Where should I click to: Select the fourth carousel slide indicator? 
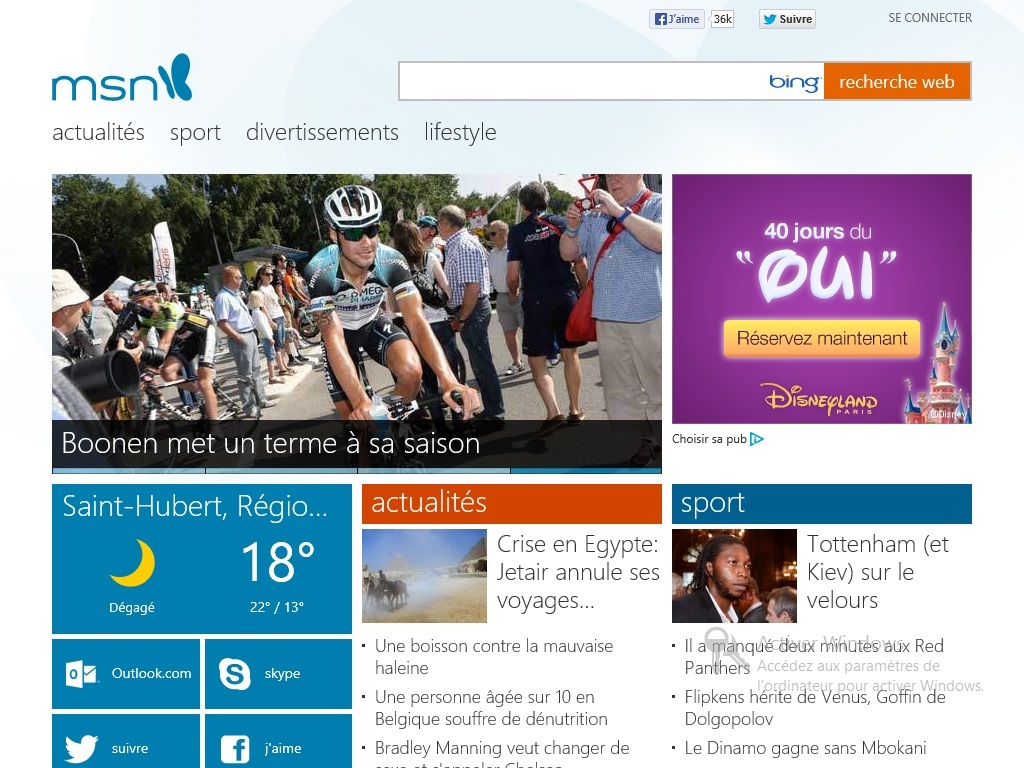click(x=586, y=470)
